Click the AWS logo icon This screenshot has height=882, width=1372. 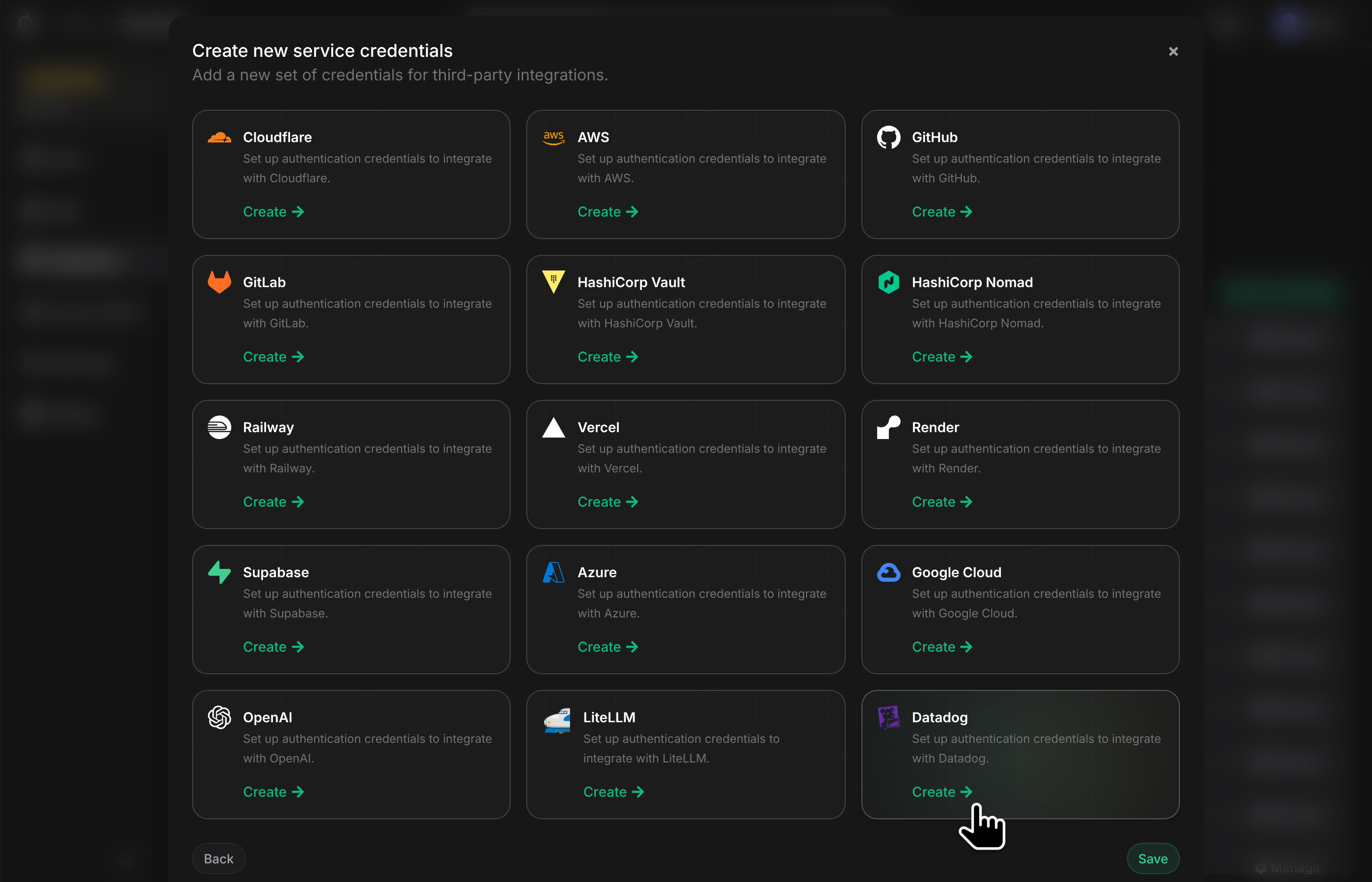554,138
